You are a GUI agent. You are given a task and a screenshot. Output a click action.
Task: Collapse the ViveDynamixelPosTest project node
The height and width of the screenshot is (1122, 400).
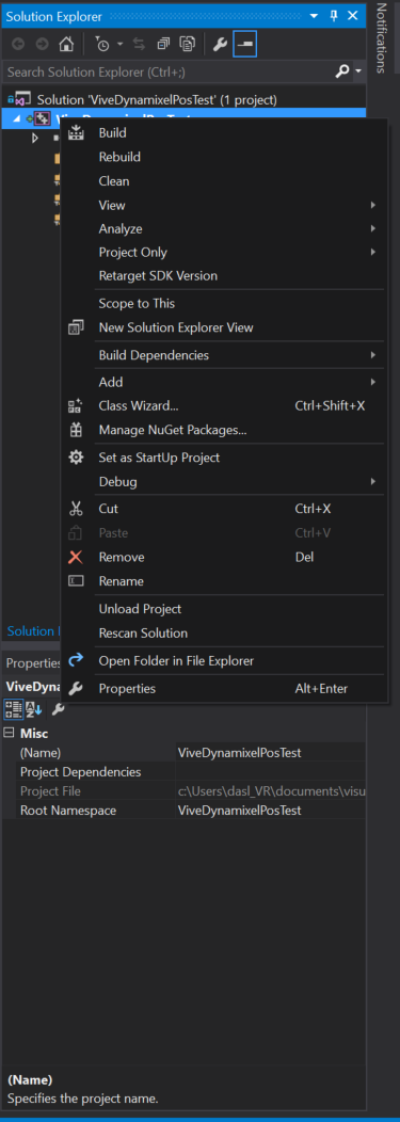tap(17, 119)
